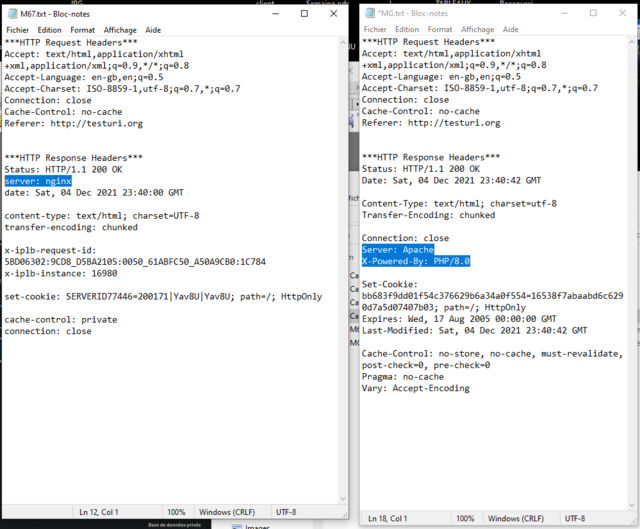This screenshot has height=529, width=640.
Task: Click scroll-down arrow in M67.txt window
Action: pyautogui.click(x=343, y=499)
